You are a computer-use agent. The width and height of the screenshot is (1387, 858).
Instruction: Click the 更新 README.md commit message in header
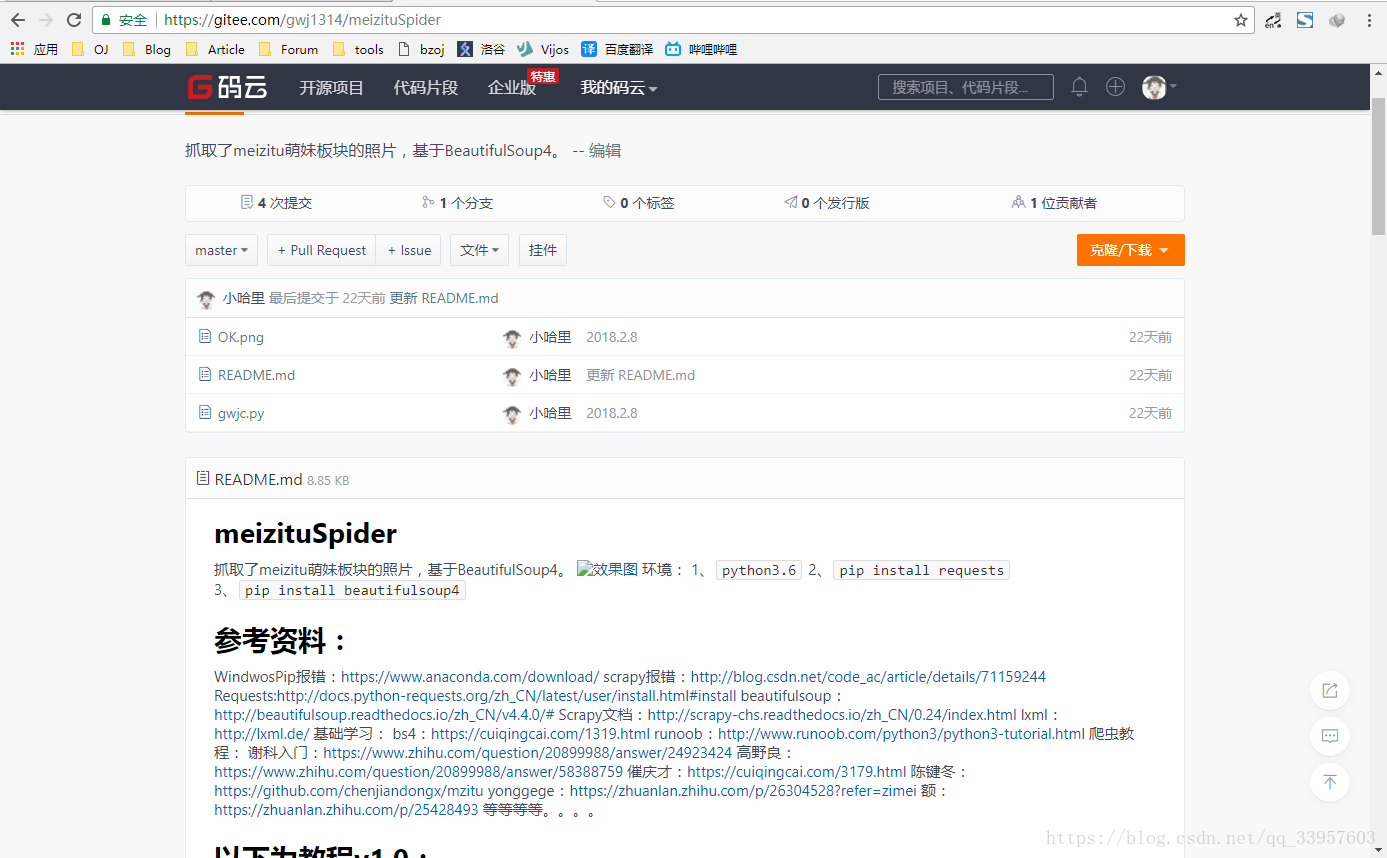coord(444,298)
